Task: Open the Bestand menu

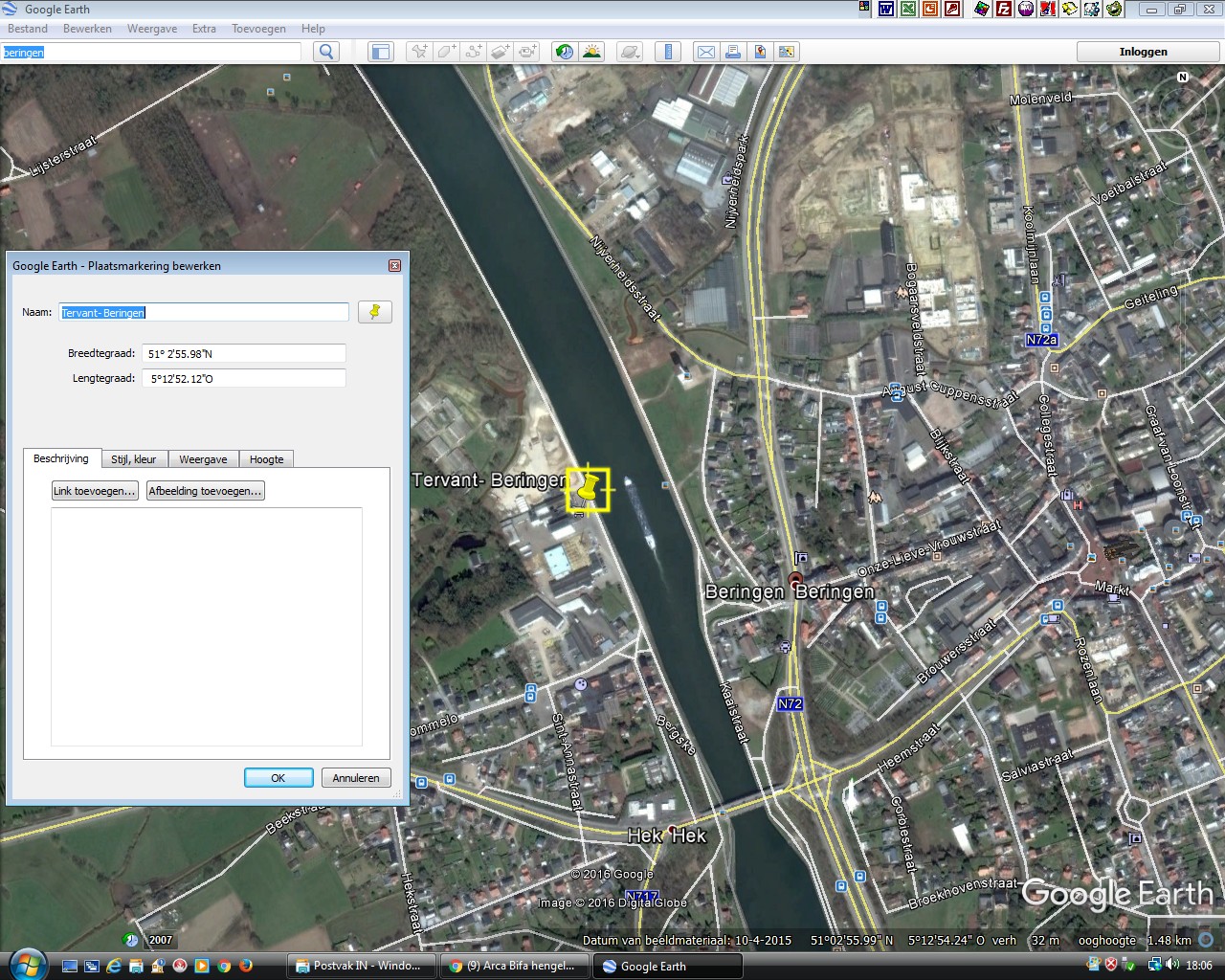Action: click(28, 29)
